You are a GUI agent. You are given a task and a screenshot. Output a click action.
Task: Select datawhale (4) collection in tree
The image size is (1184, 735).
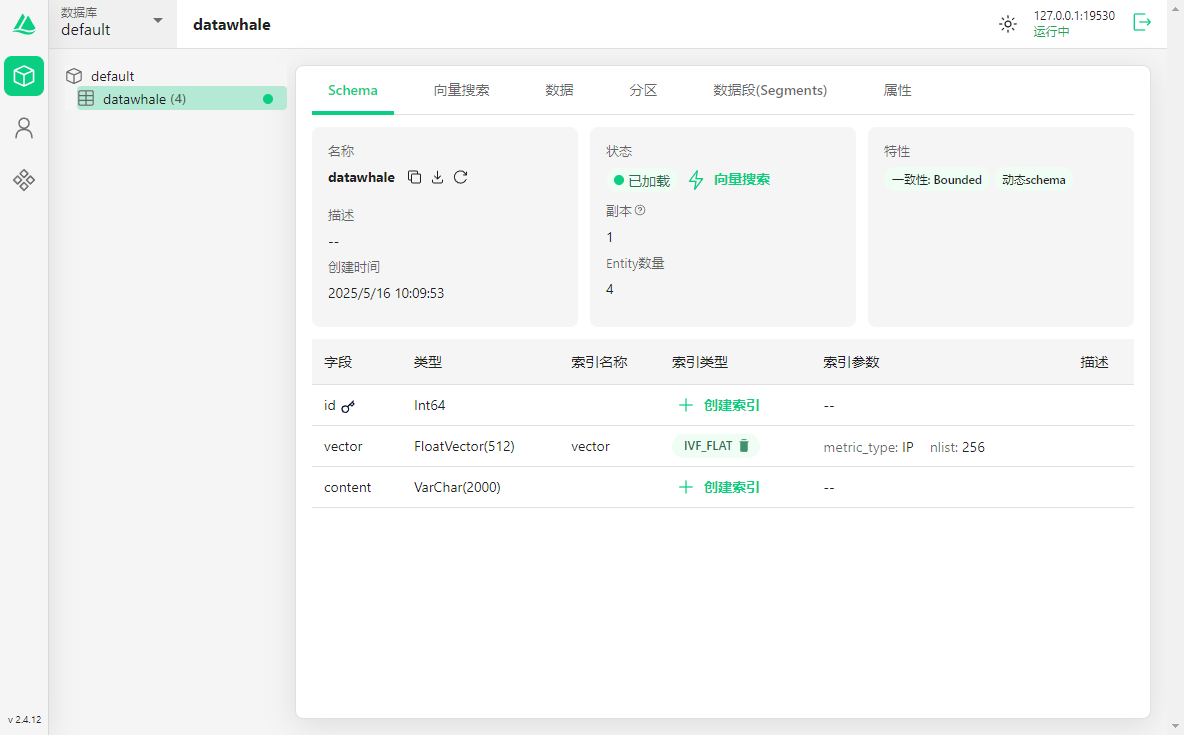[144, 99]
